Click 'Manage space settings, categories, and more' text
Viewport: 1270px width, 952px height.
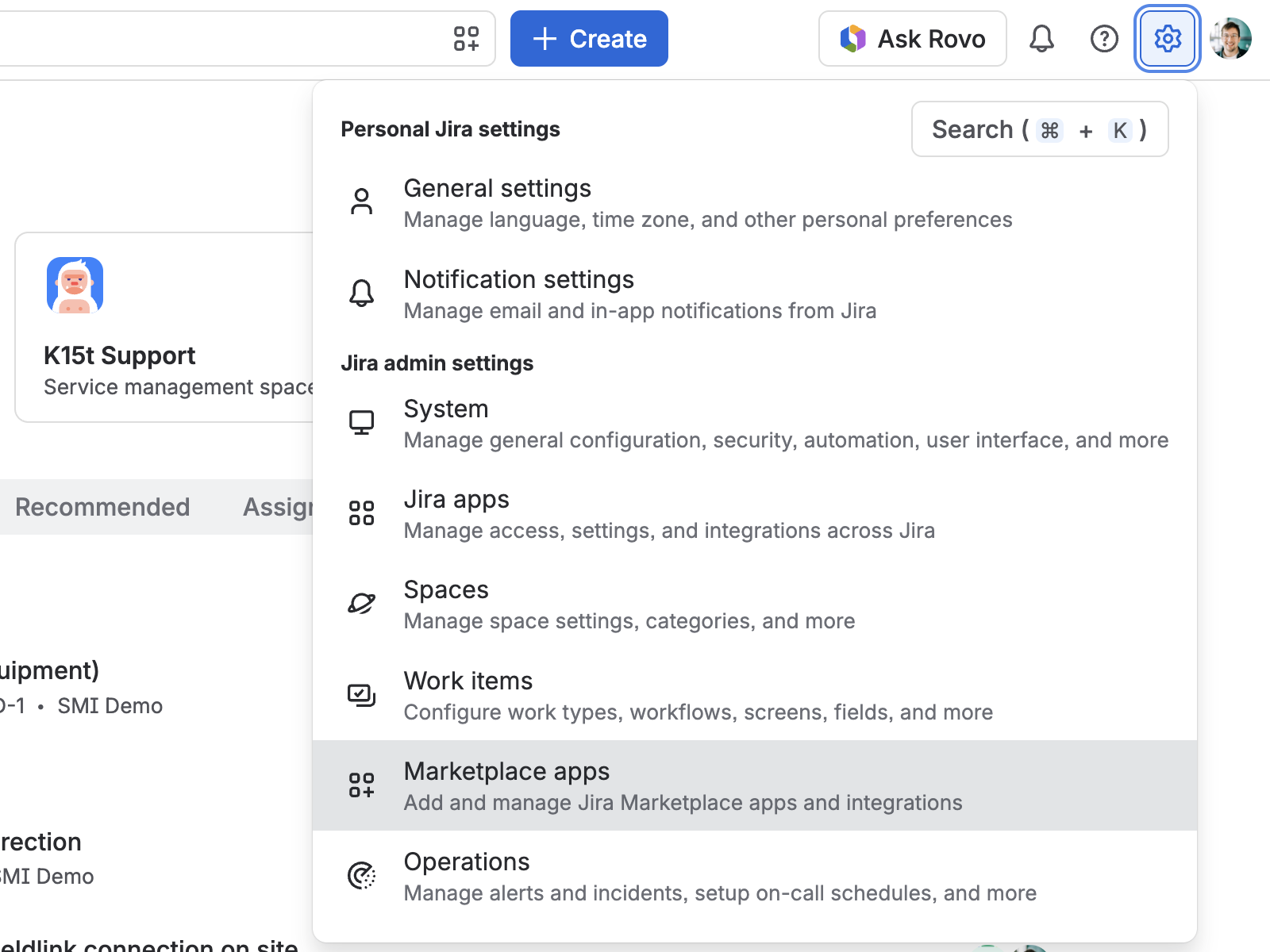pos(629,621)
